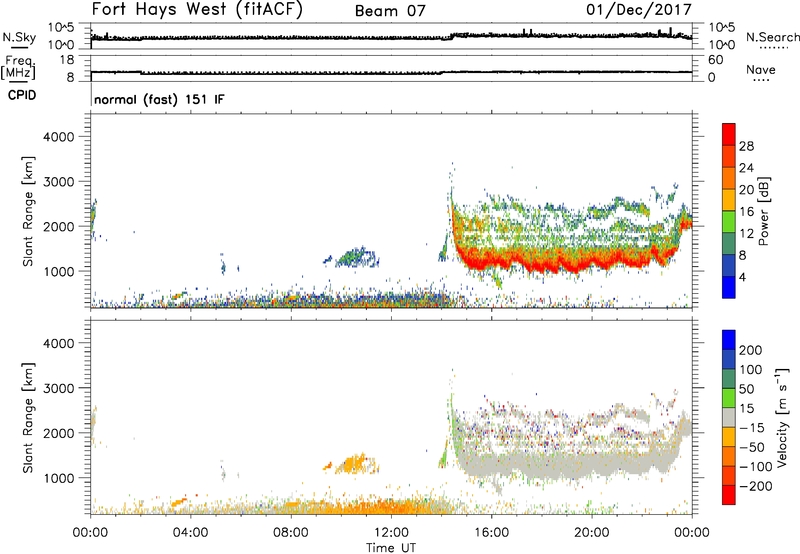Click the '200' Velocity colorbar tick label

751,350
